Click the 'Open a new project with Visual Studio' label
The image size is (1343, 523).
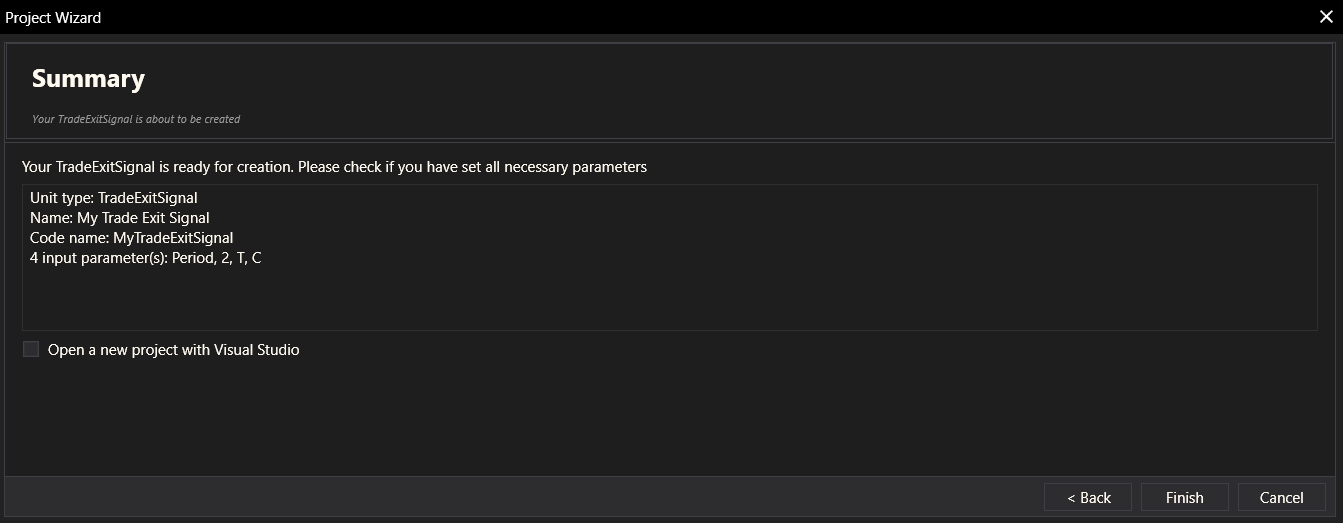[x=173, y=350]
